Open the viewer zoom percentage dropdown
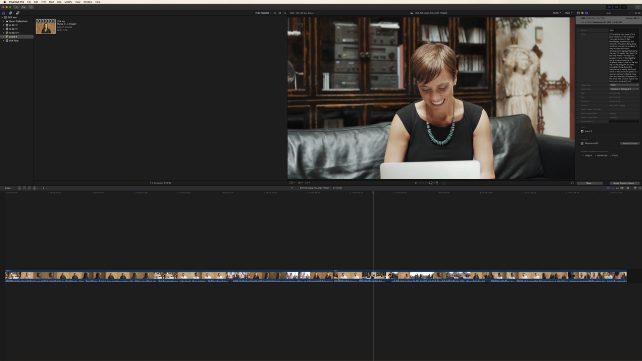The image size is (642, 361). click(557, 13)
